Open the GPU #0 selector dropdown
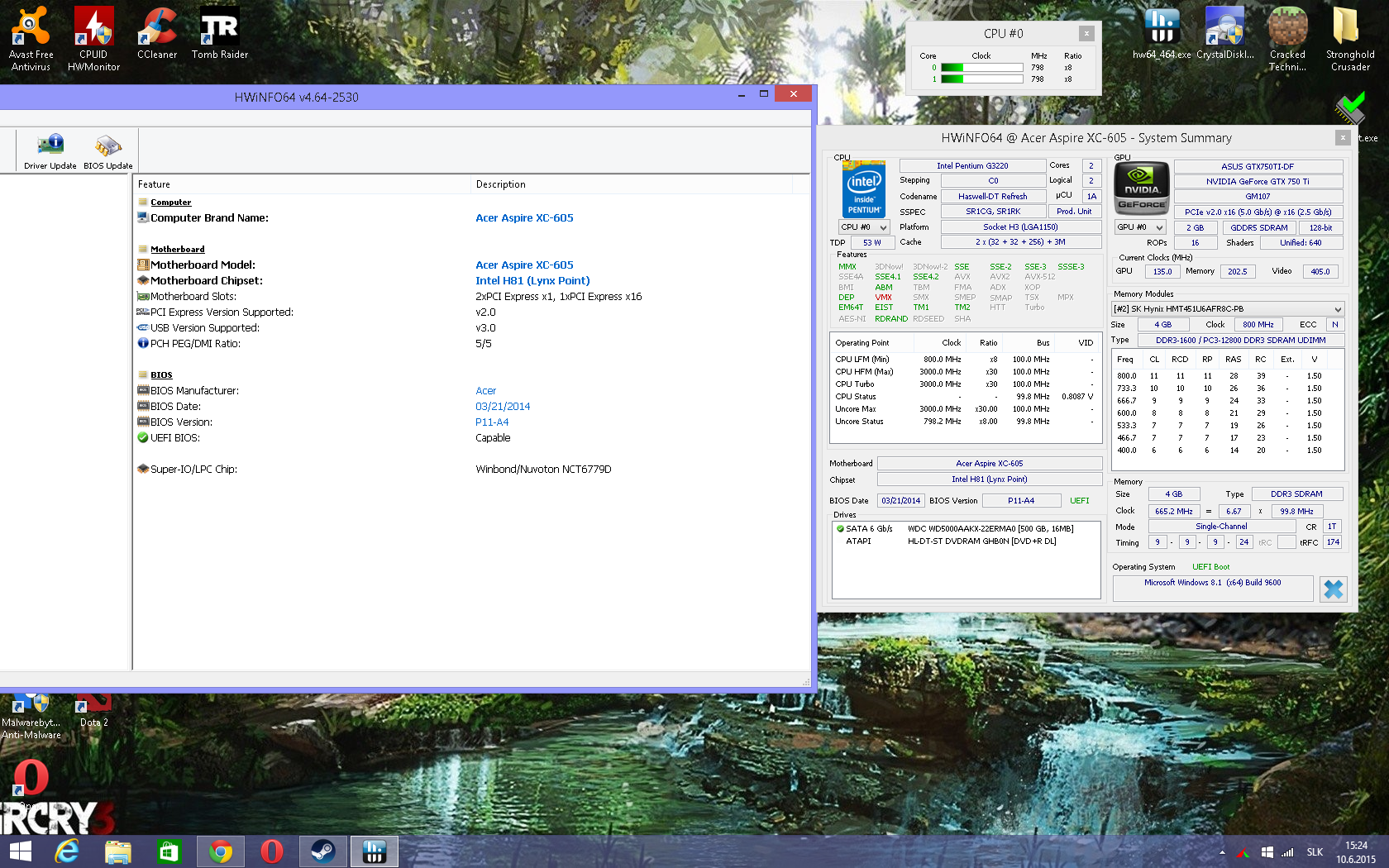 tap(1141, 227)
